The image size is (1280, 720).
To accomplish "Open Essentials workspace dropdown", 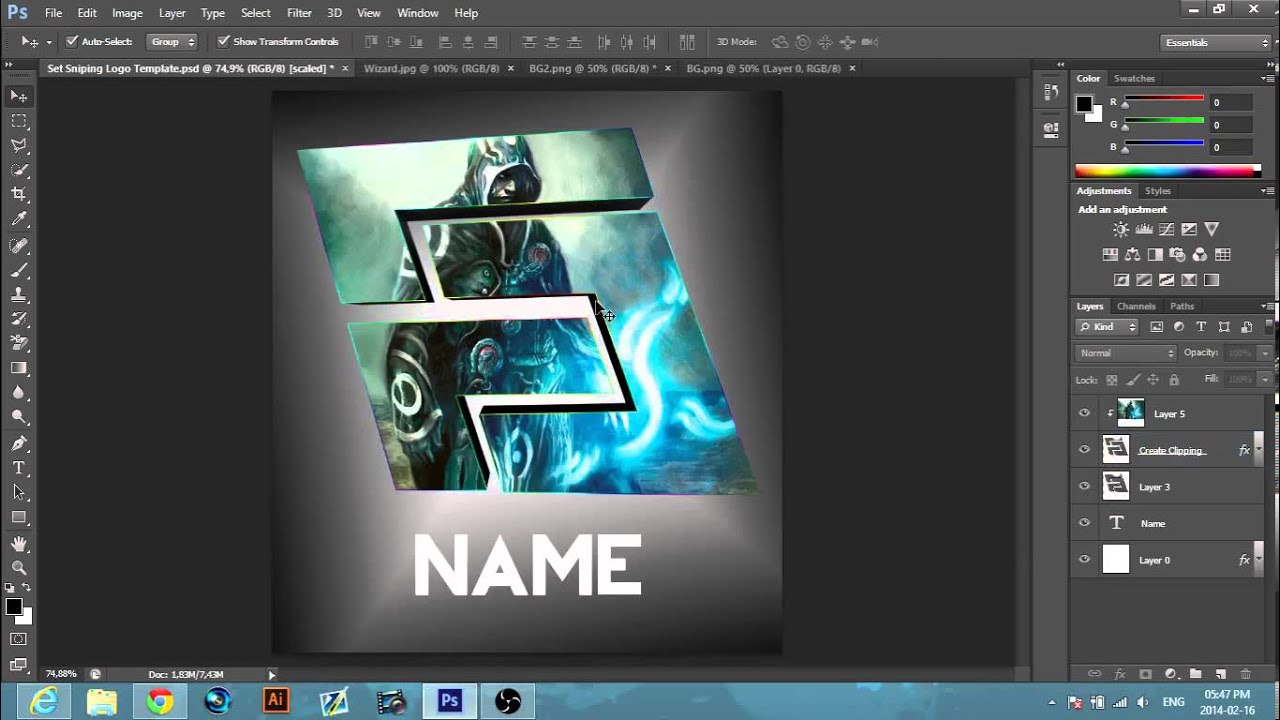I will pos(1217,42).
